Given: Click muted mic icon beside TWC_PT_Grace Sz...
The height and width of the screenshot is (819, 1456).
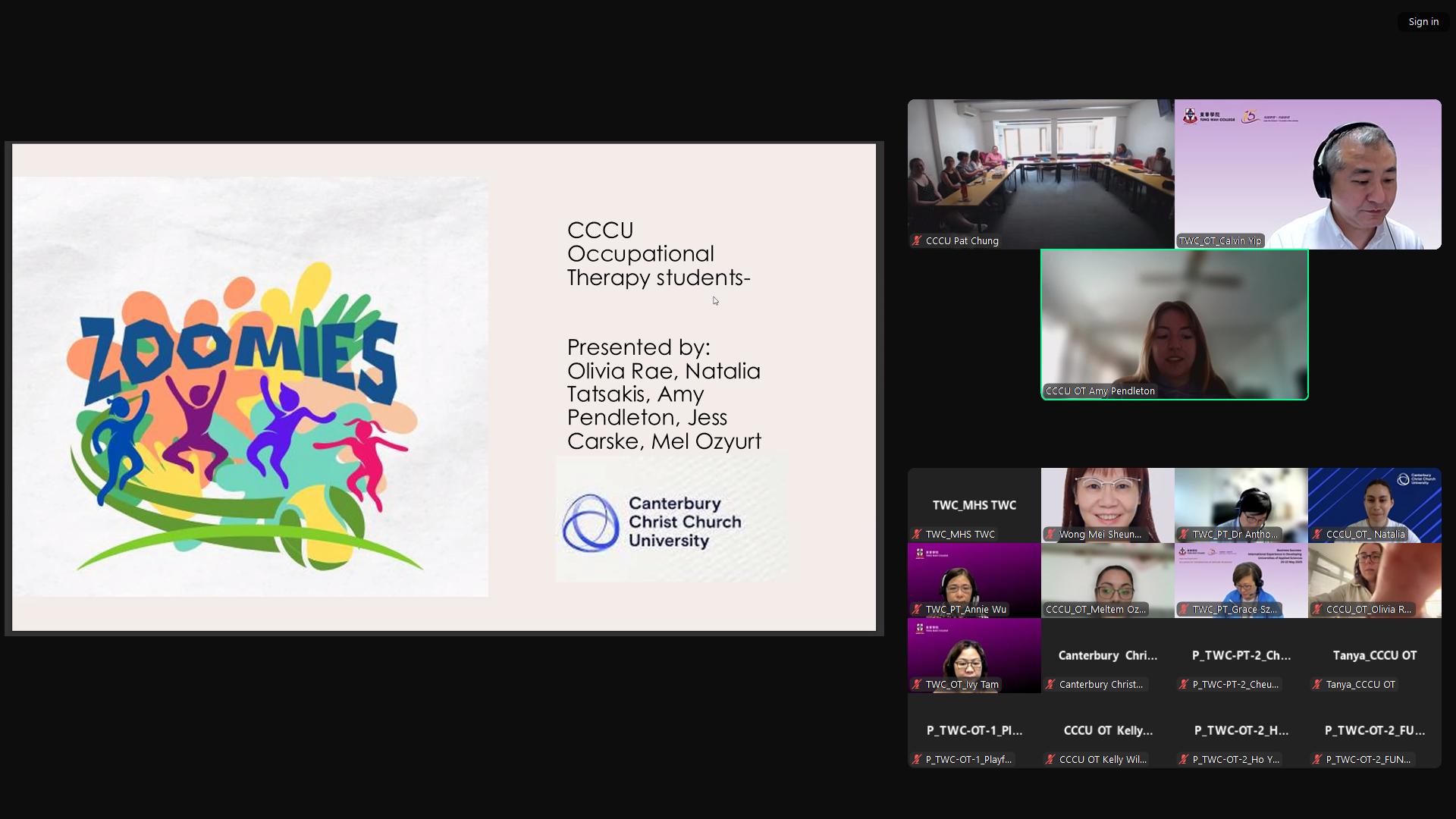Looking at the screenshot, I should tap(1184, 609).
